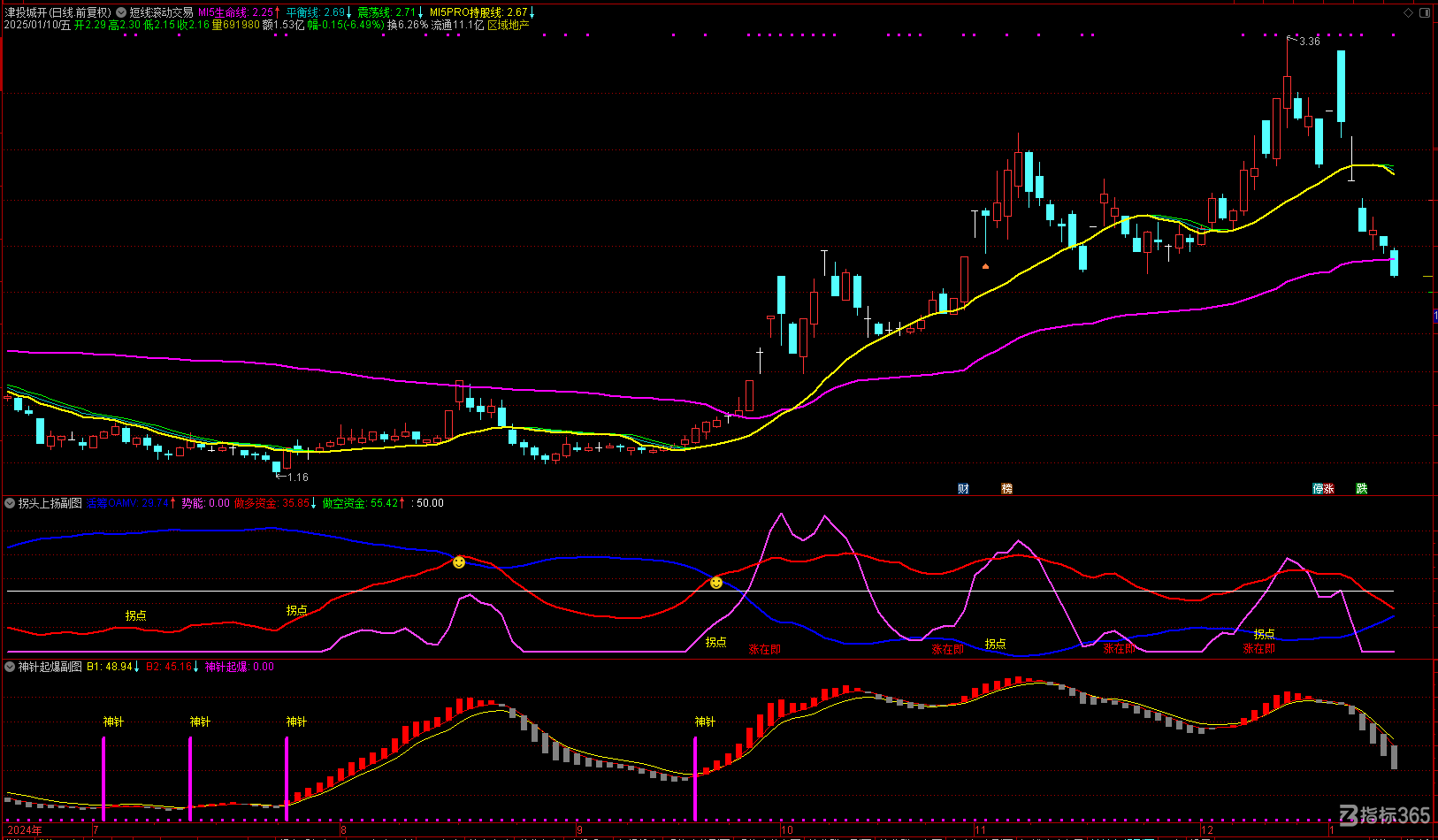Viewport: 1438px width, 840px height.
Task: Click the third 神针 signal label
Action: (x=296, y=722)
